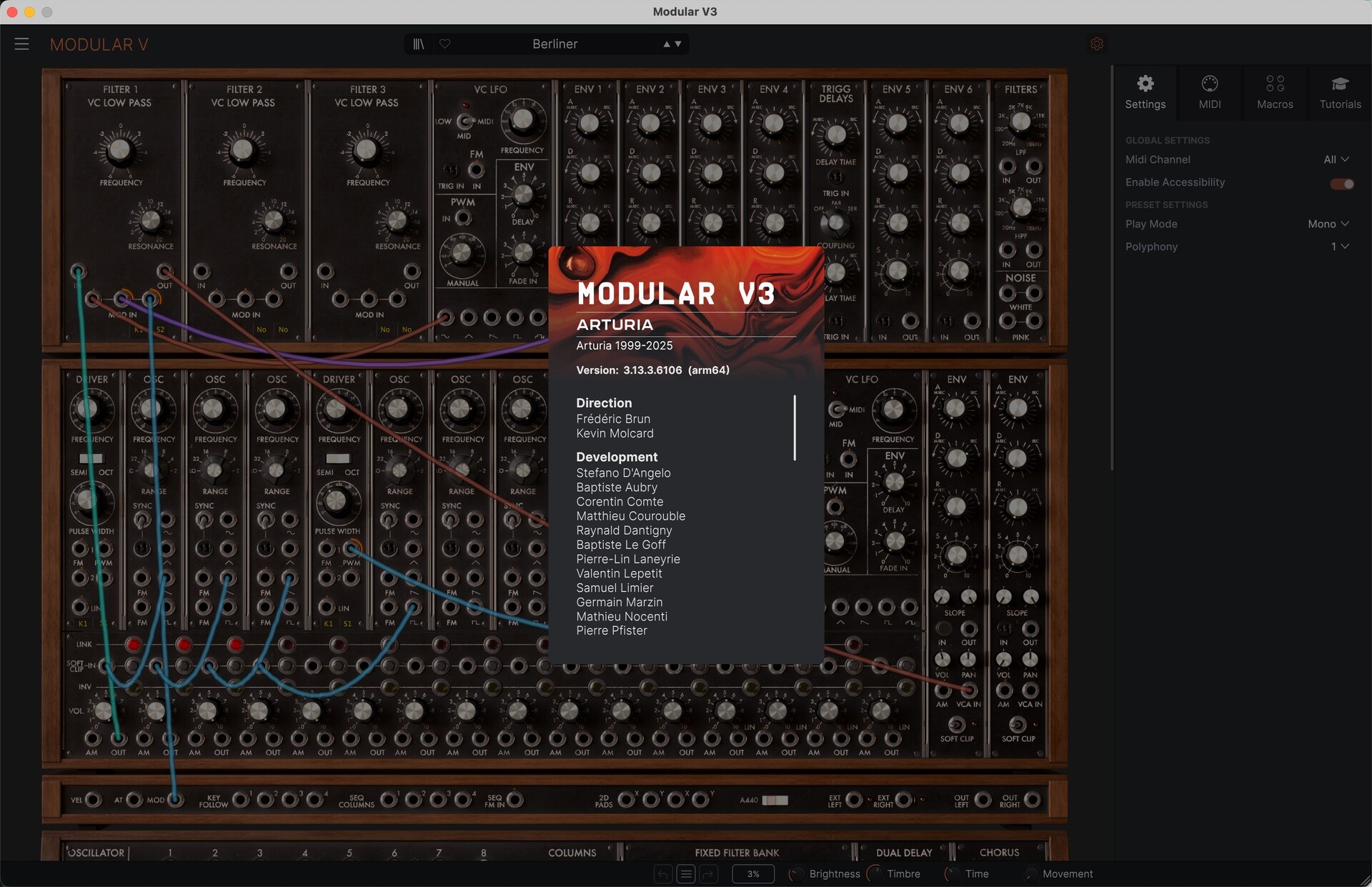This screenshot has height=887, width=1372.
Task: Click the Filter 2 IN jack
Action: [x=202, y=272]
